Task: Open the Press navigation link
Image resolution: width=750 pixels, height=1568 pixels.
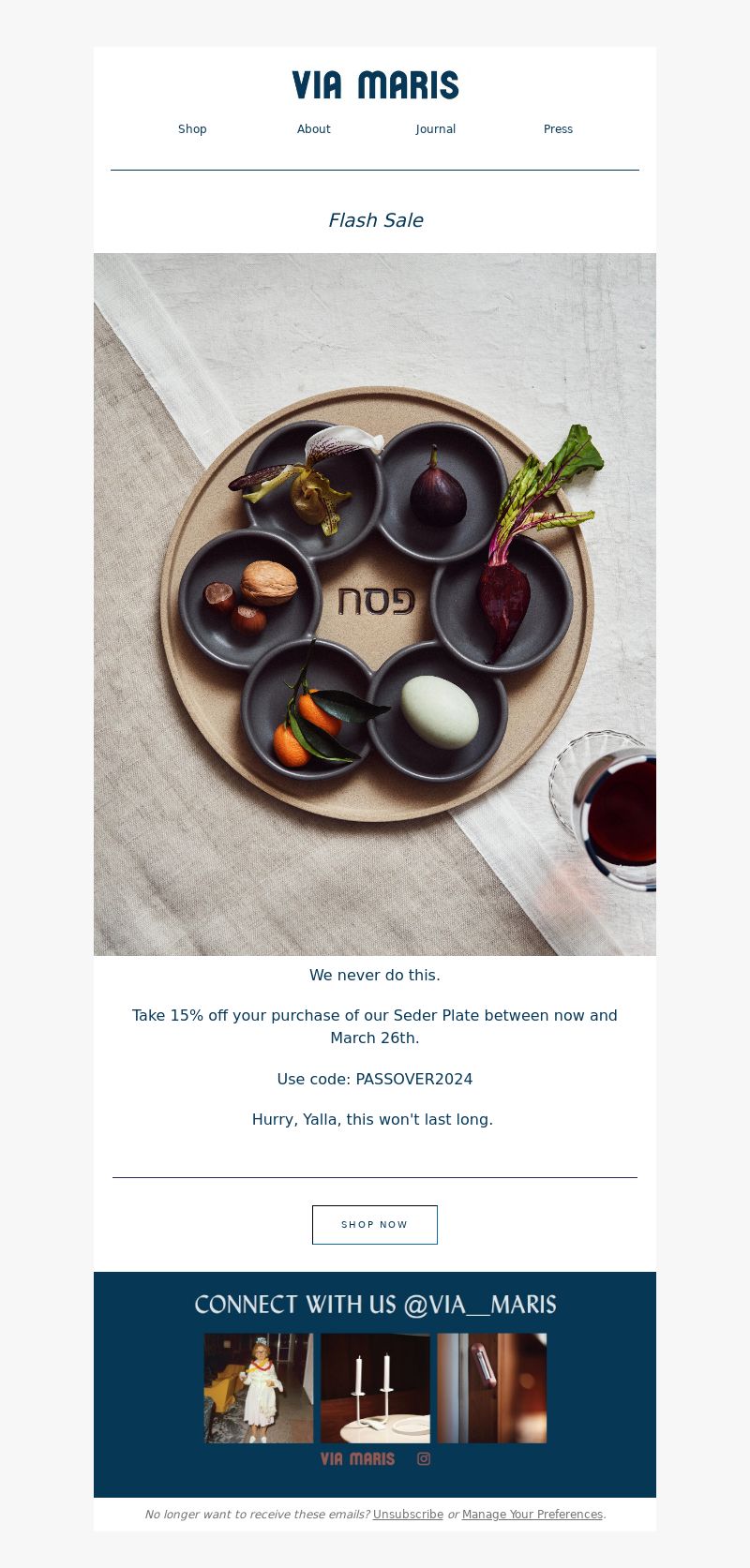Action: [558, 129]
